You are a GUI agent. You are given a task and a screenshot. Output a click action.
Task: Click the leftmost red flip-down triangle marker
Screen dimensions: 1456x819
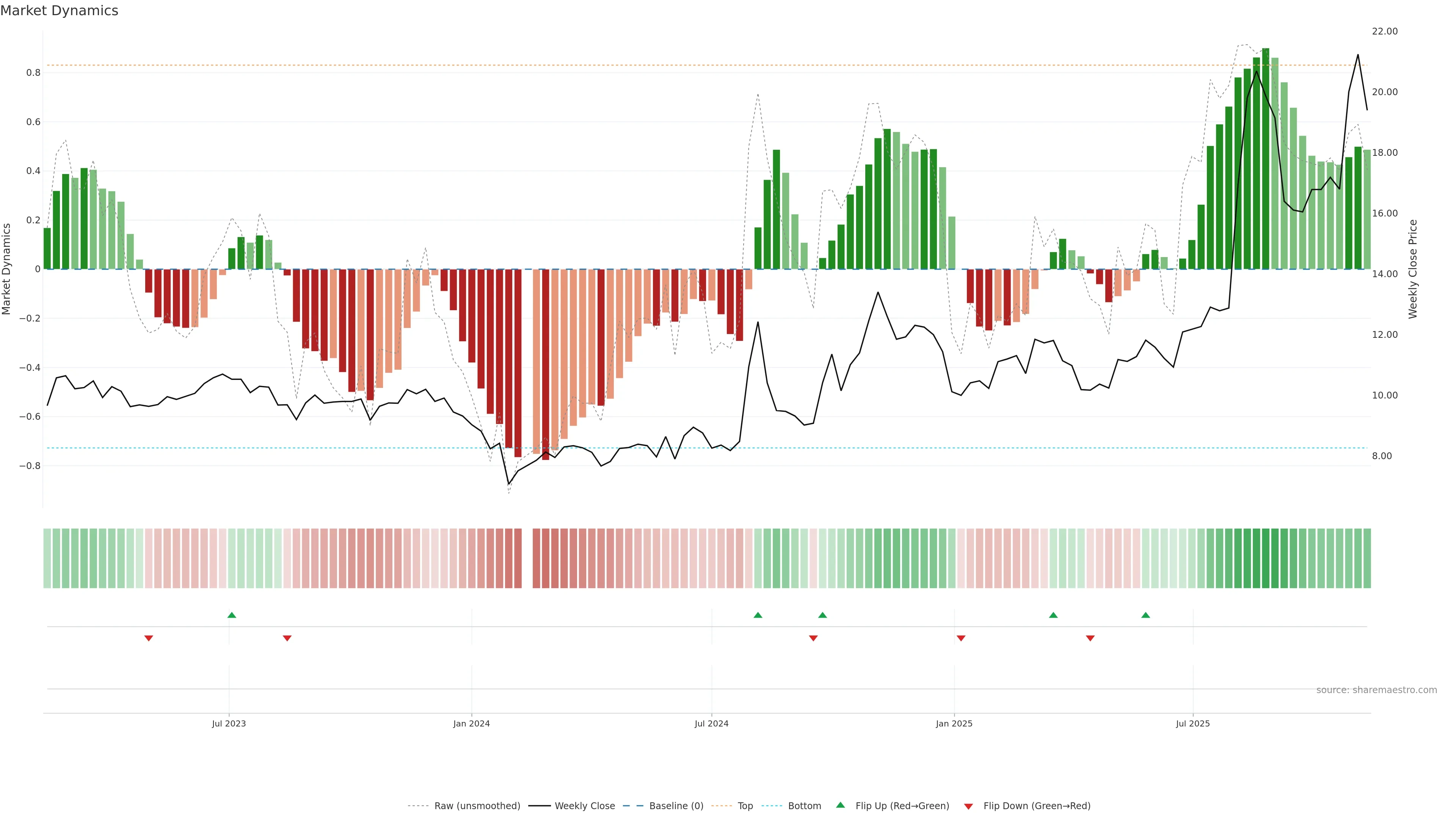(149, 638)
